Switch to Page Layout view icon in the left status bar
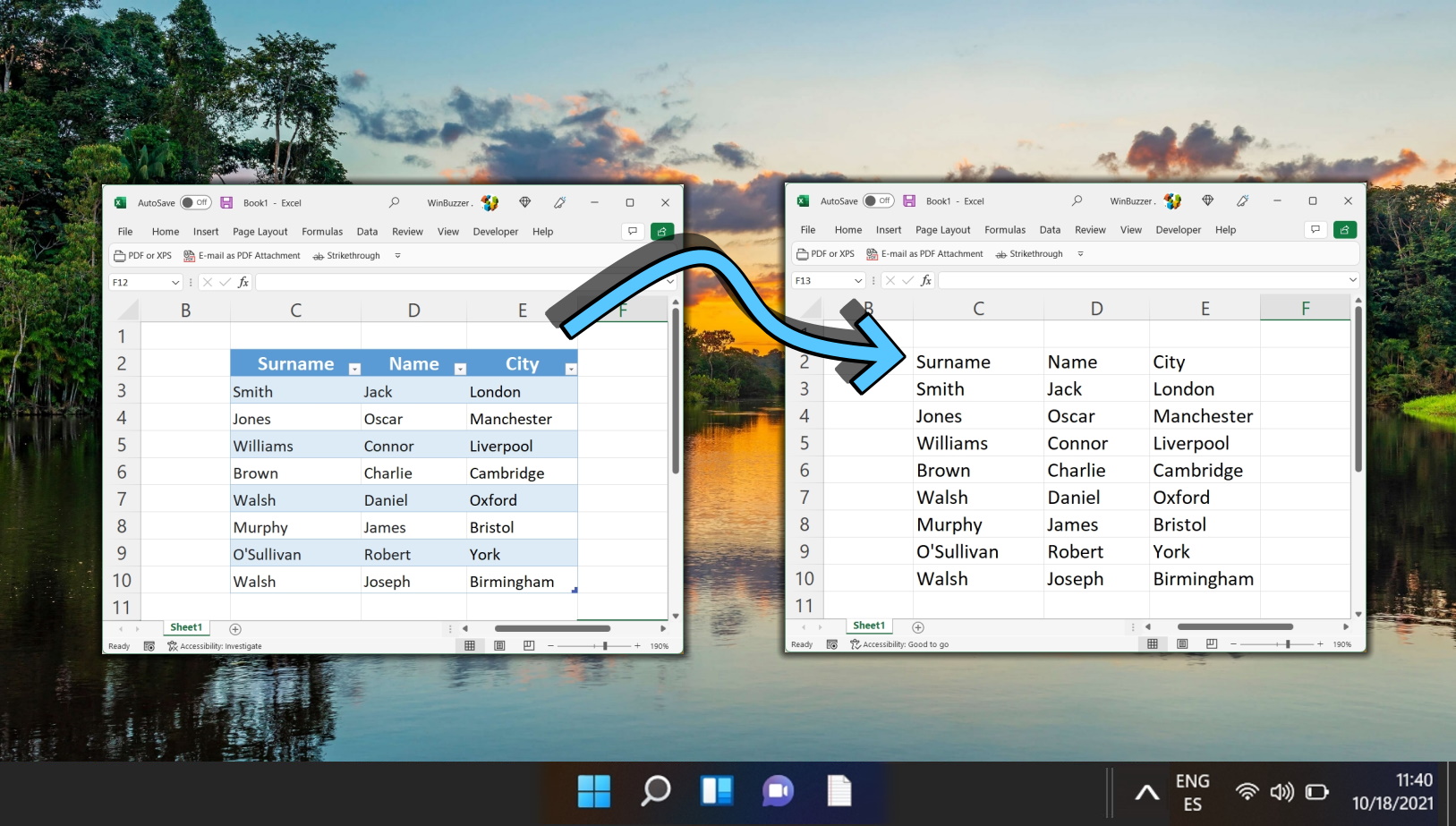 pyautogui.click(x=499, y=645)
